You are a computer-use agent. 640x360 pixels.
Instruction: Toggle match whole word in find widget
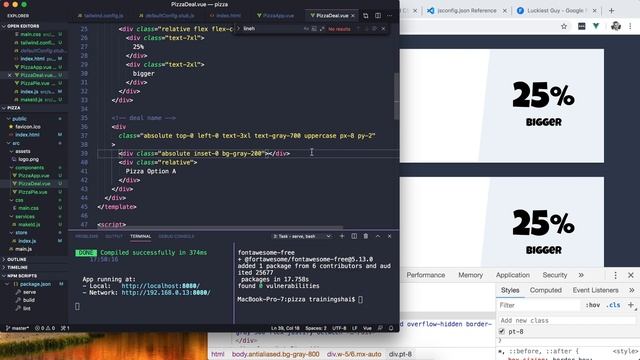[x=314, y=29]
